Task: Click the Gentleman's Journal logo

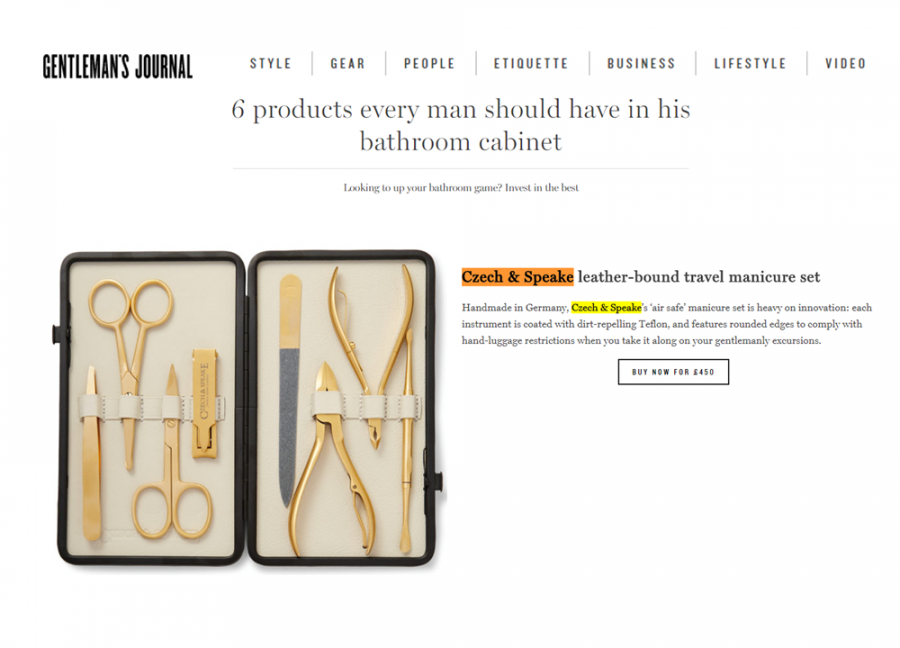Action: pos(118,66)
